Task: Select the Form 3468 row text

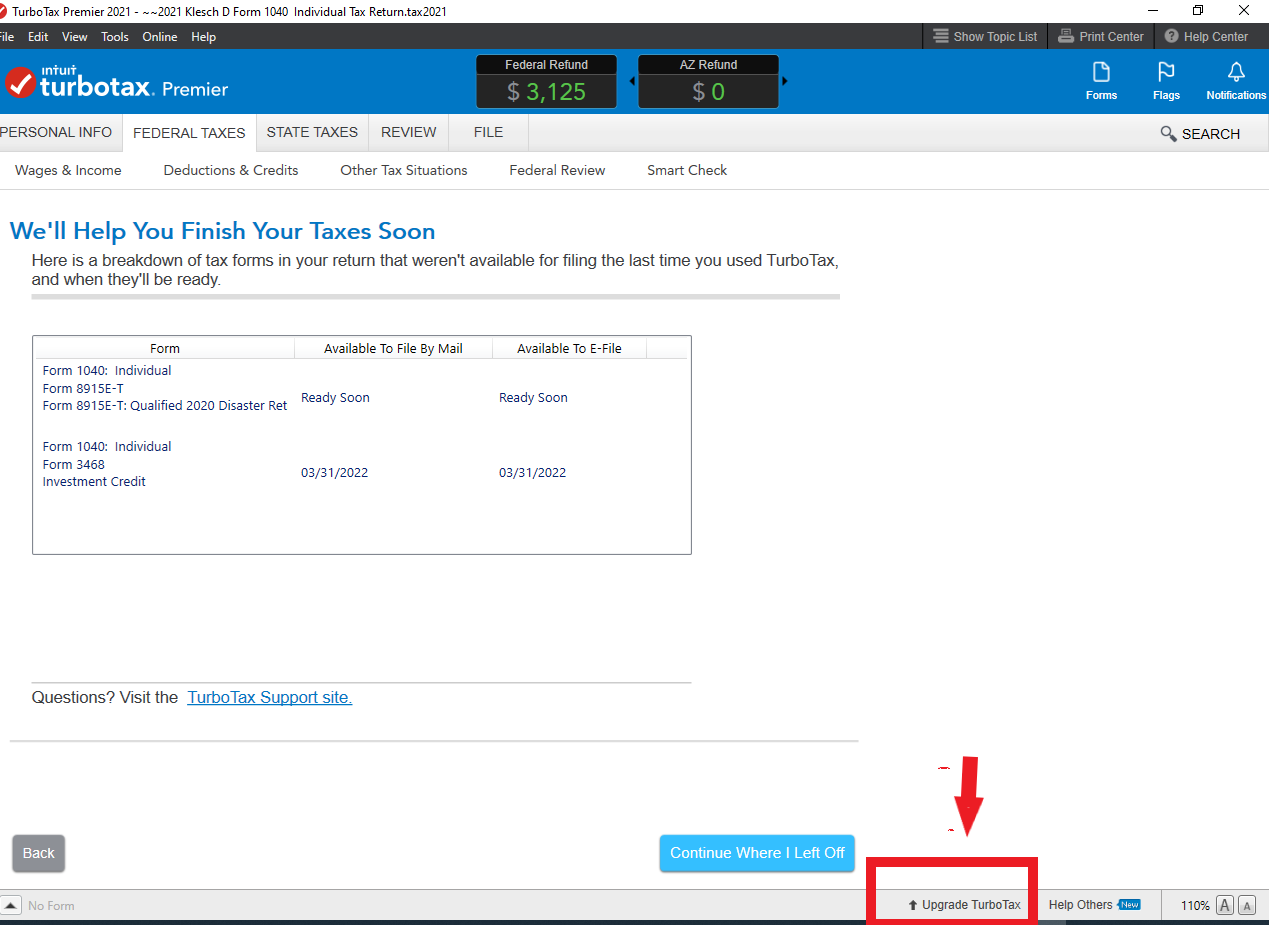Action: (x=73, y=464)
